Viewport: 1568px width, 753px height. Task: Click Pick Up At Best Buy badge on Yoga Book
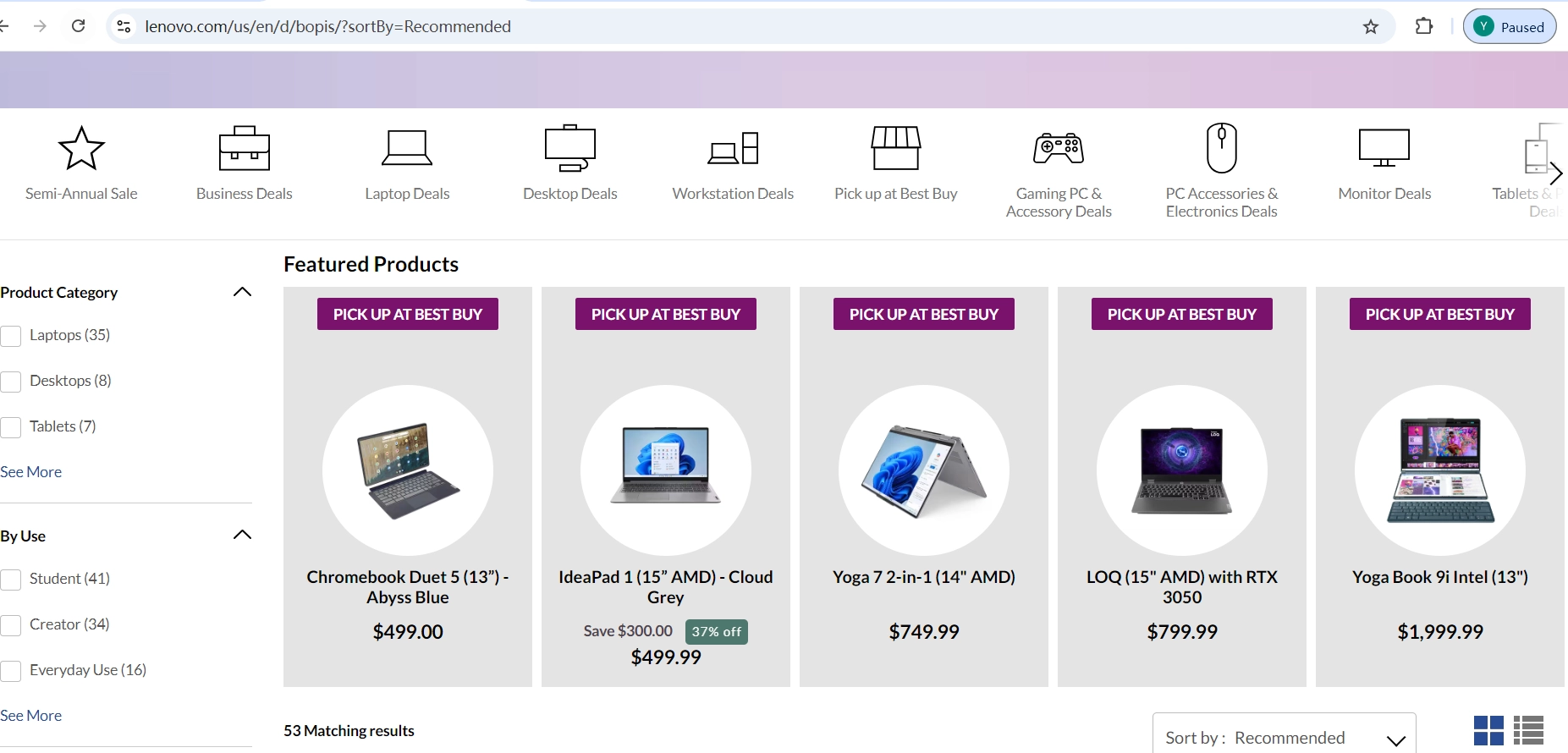[x=1440, y=314]
